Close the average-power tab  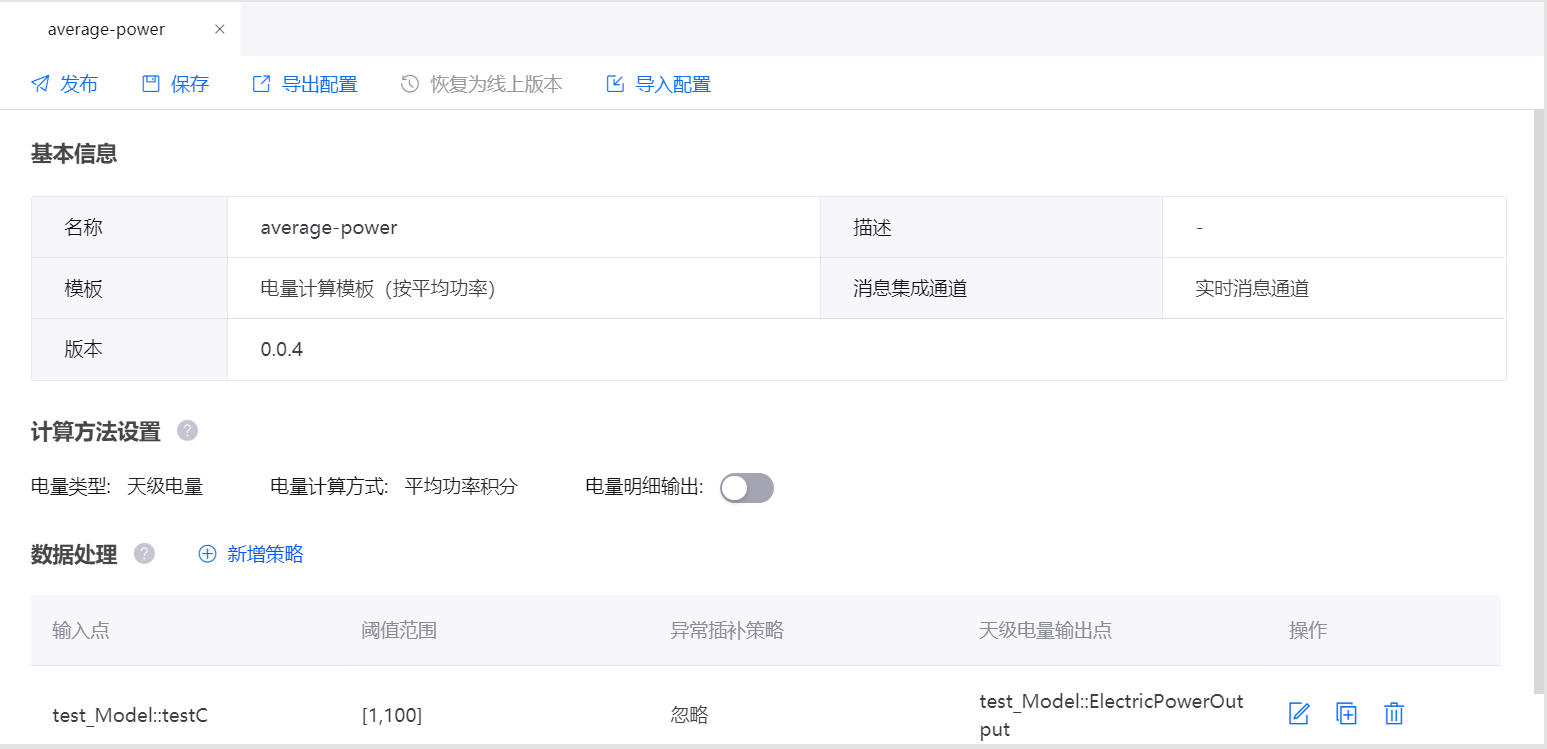(x=220, y=29)
